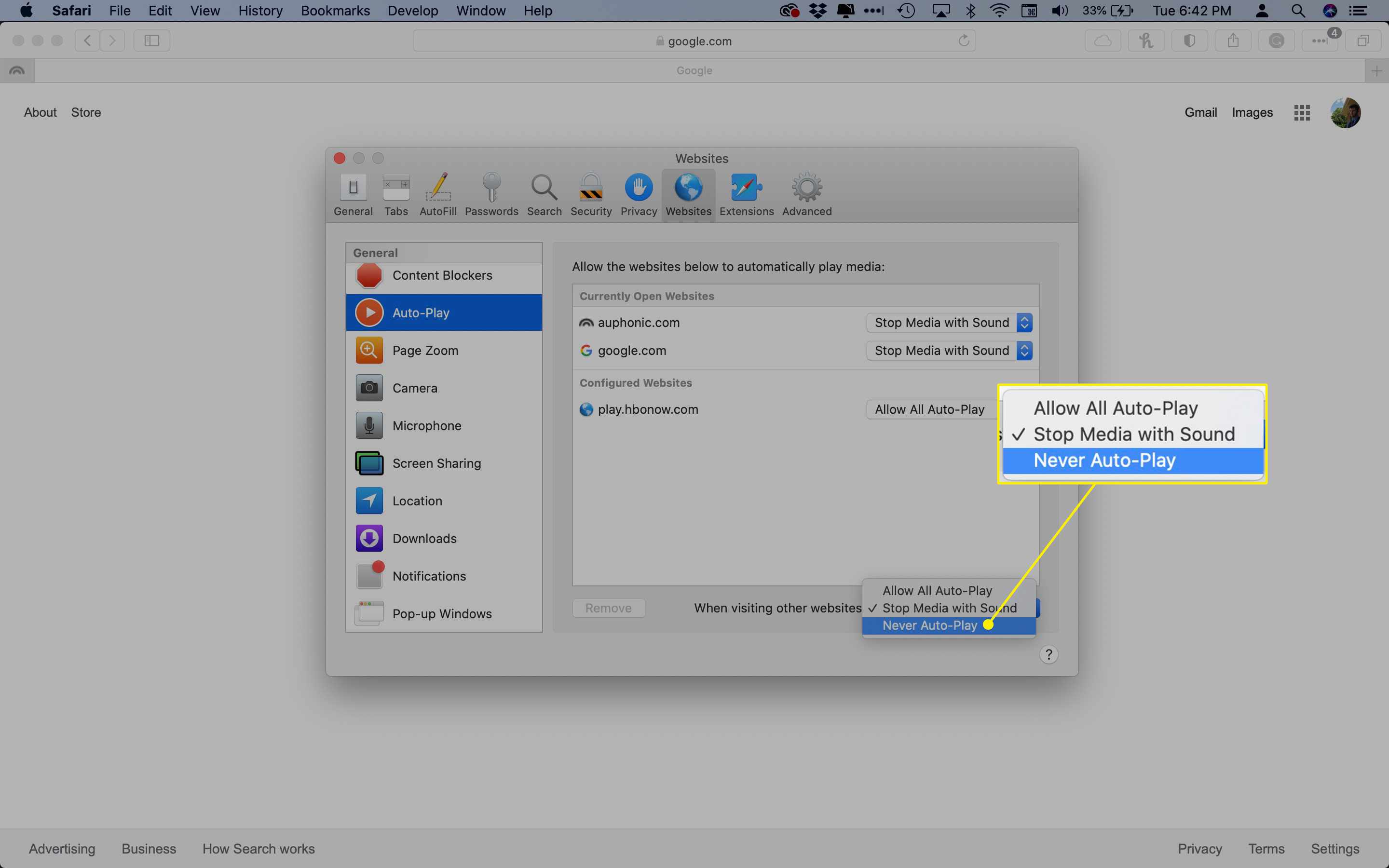Image resolution: width=1389 pixels, height=868 pixels.
Task: Open auphonic.com auto-play dropdown
Action: (949, 323)
